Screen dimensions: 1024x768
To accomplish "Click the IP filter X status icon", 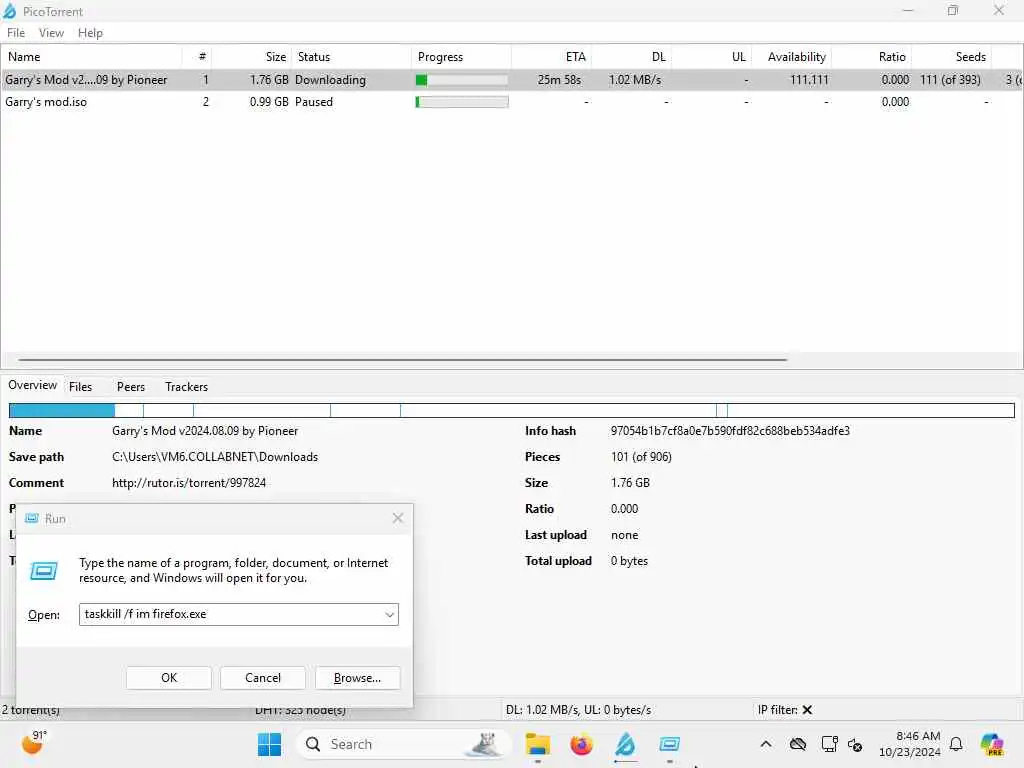I will (x=807, y=710).
